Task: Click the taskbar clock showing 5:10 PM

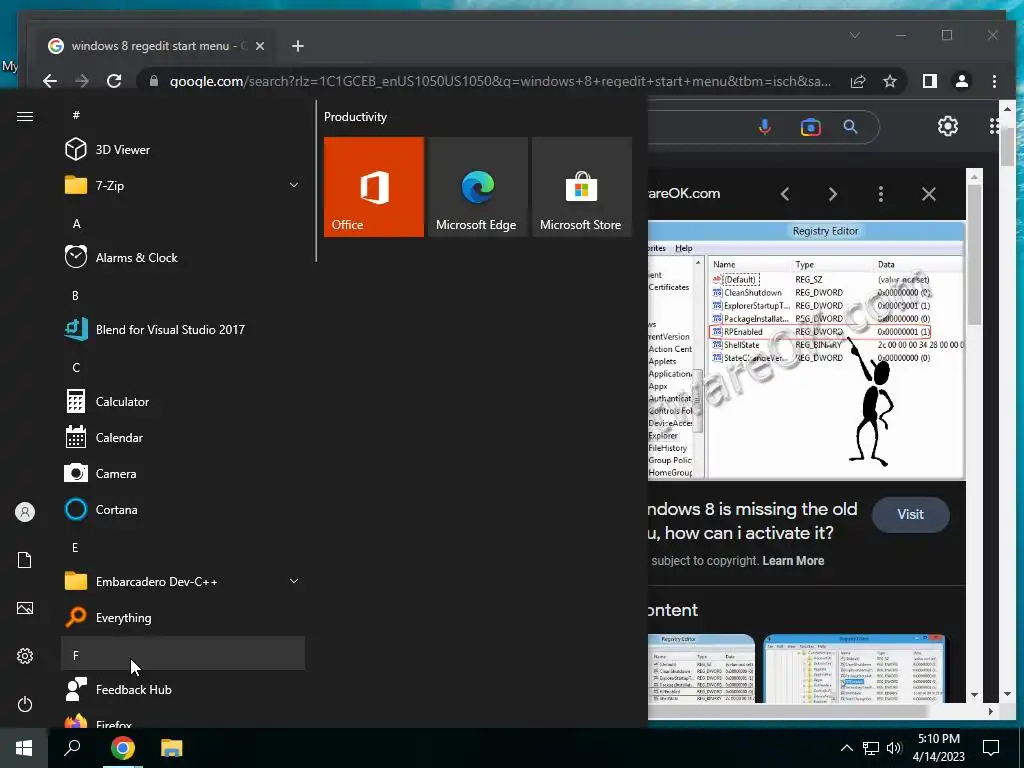Action: pos(938,748)
